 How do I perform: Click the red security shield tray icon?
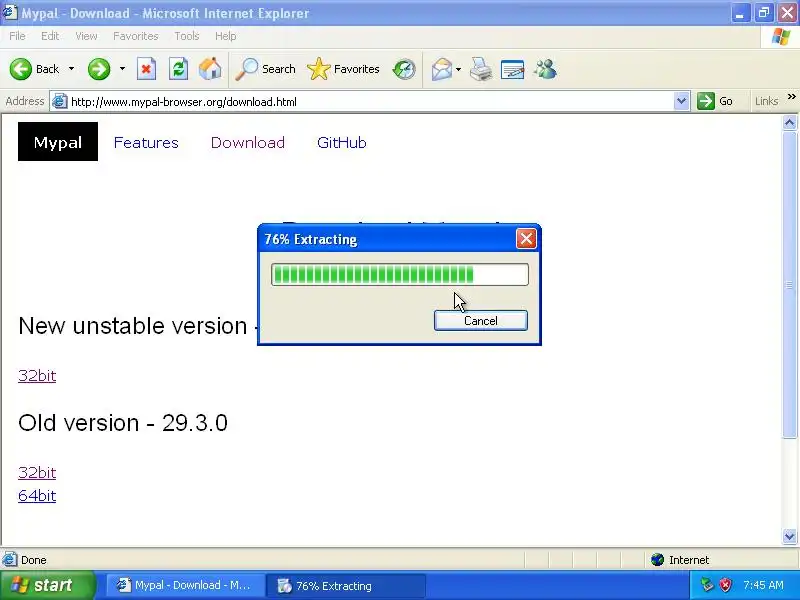tap(725, 585)
